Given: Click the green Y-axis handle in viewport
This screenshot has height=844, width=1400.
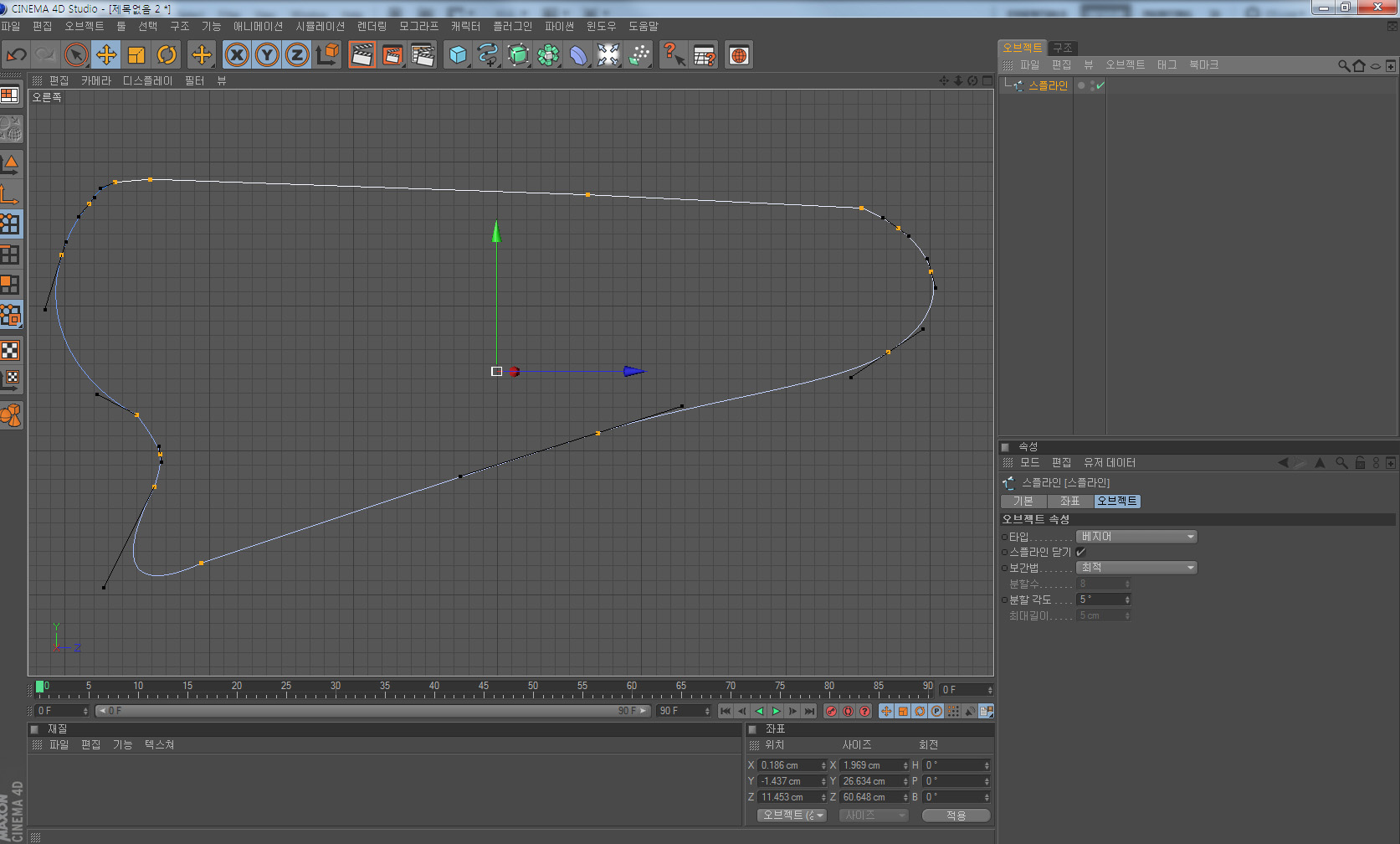Looking at the screenshot, I should pyautogui.click(x=496, y=232).
